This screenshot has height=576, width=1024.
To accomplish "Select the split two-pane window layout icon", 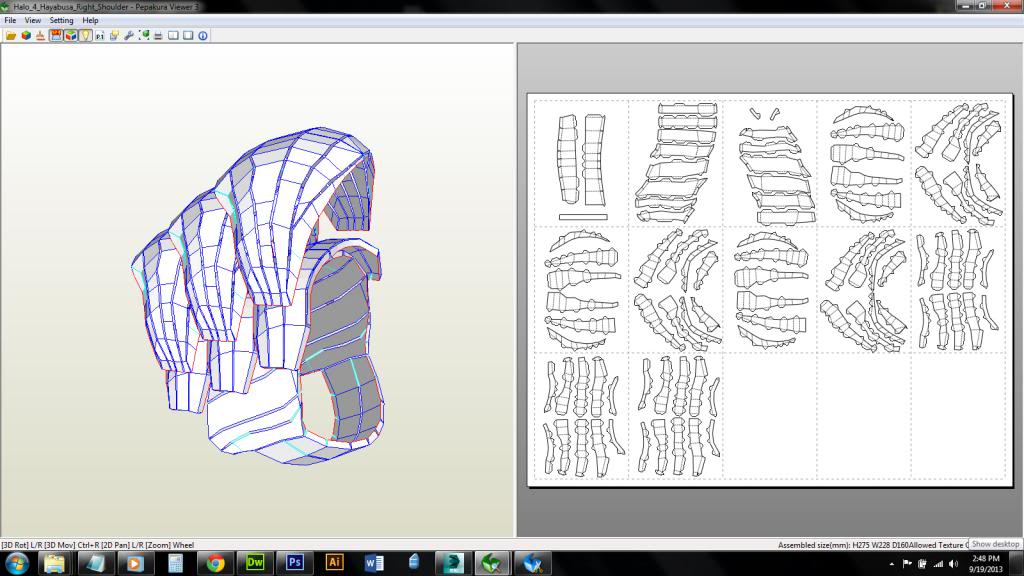I will (173, 35).
